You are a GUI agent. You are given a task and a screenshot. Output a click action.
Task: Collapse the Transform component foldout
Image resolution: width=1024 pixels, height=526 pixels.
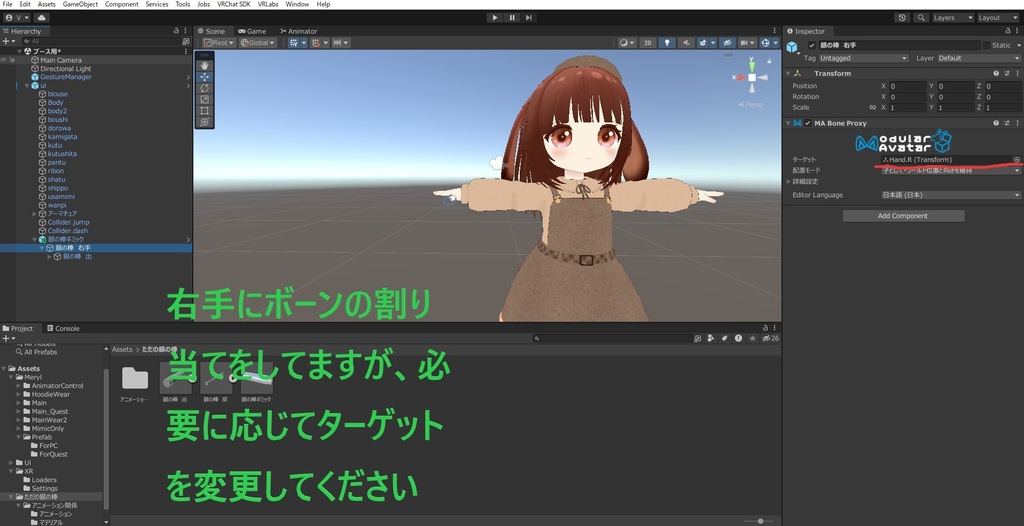click(x=788, y=73)
